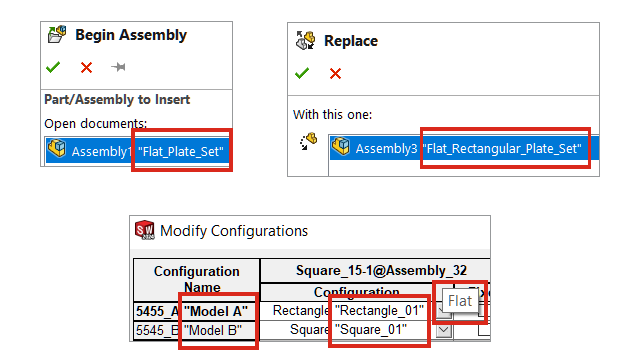The width and height of the screenshot is (640, 360).
Task: Toggle the pushpin in Begin Assembly panel
Action: click(118, 67)
